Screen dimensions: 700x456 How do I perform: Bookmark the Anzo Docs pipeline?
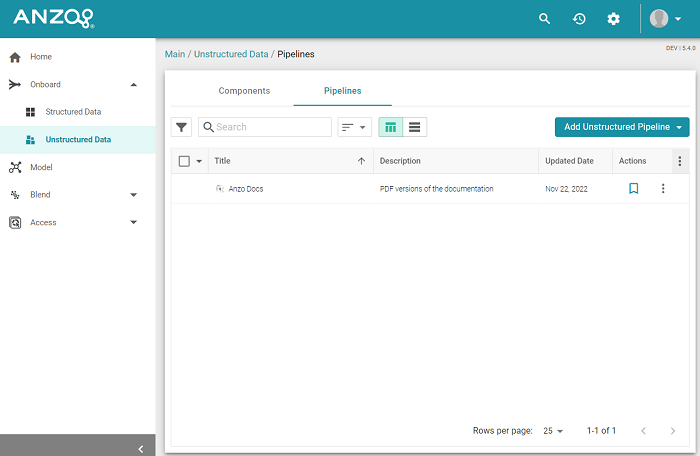click(633, 188)
